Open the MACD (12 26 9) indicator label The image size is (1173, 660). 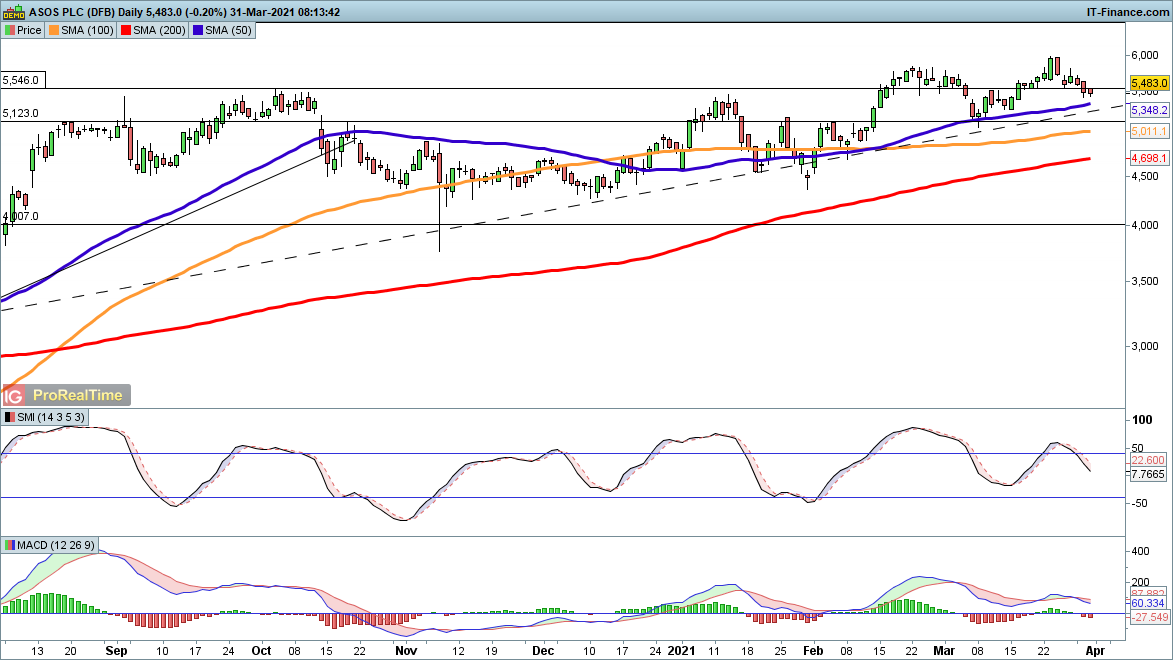(x=49, y=545)
